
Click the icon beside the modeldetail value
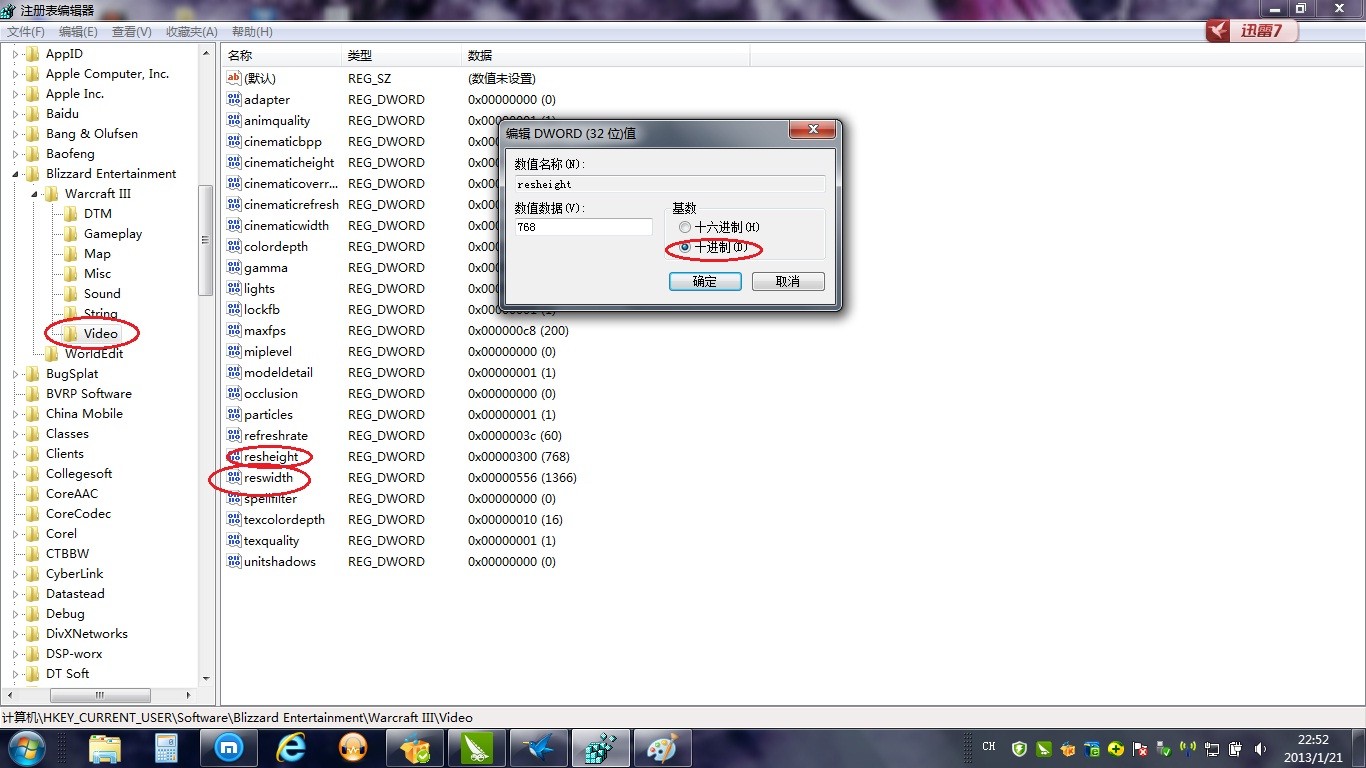[x=235, y=372]
